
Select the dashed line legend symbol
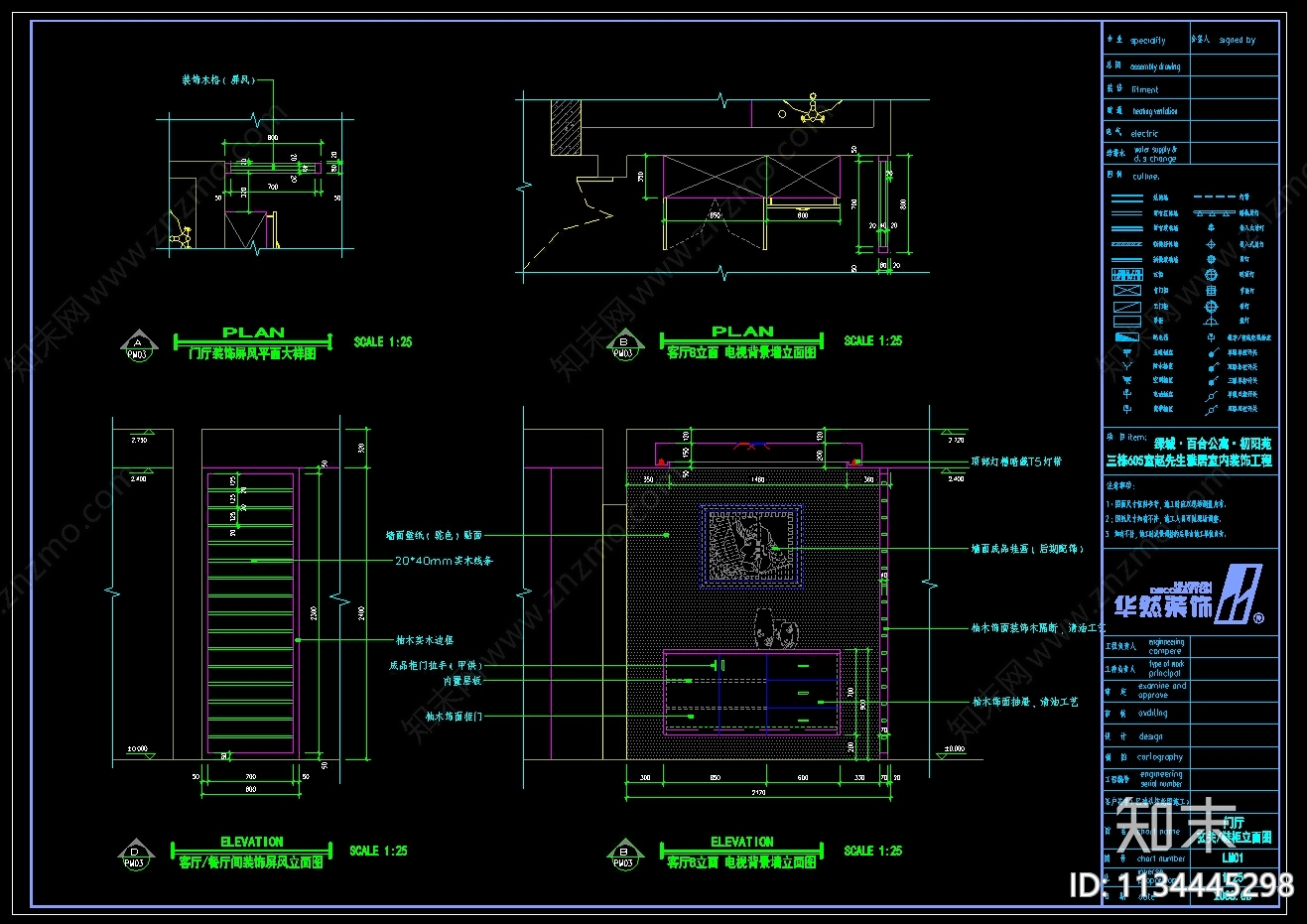[x=1213, y=197]
